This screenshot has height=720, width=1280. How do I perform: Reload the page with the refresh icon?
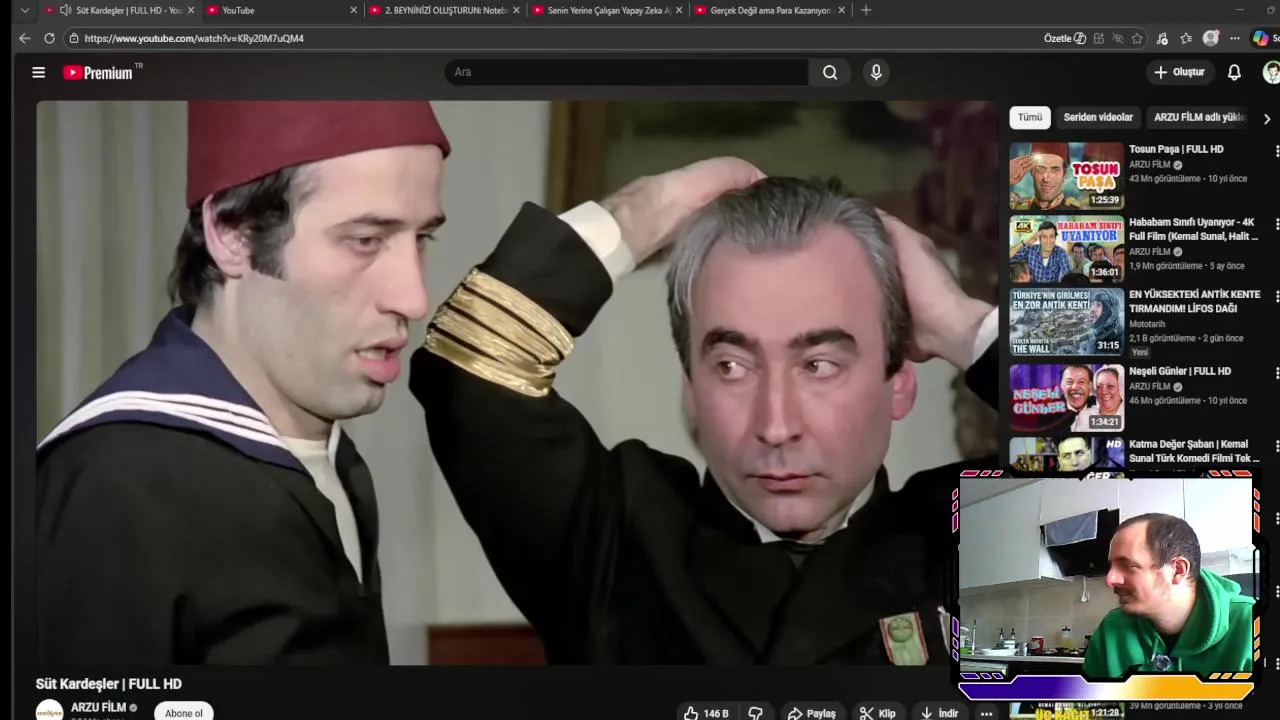tap(49, 38)
